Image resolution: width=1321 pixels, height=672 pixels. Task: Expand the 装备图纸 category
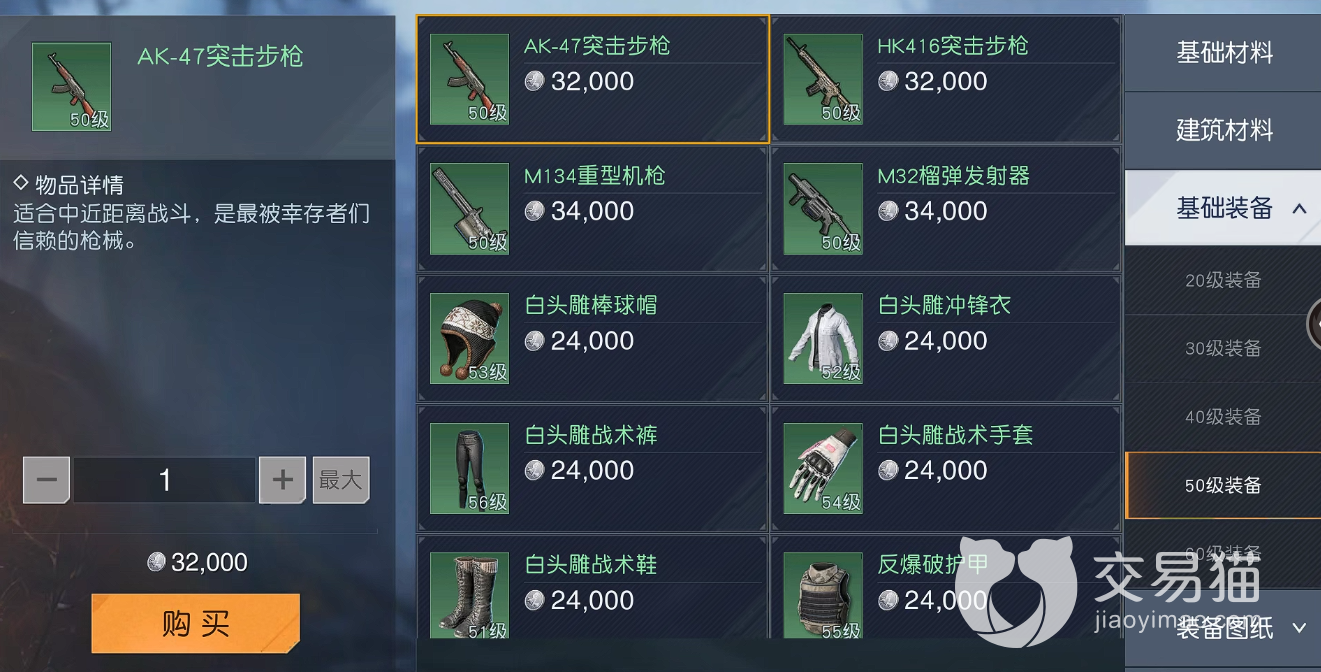1300,628
